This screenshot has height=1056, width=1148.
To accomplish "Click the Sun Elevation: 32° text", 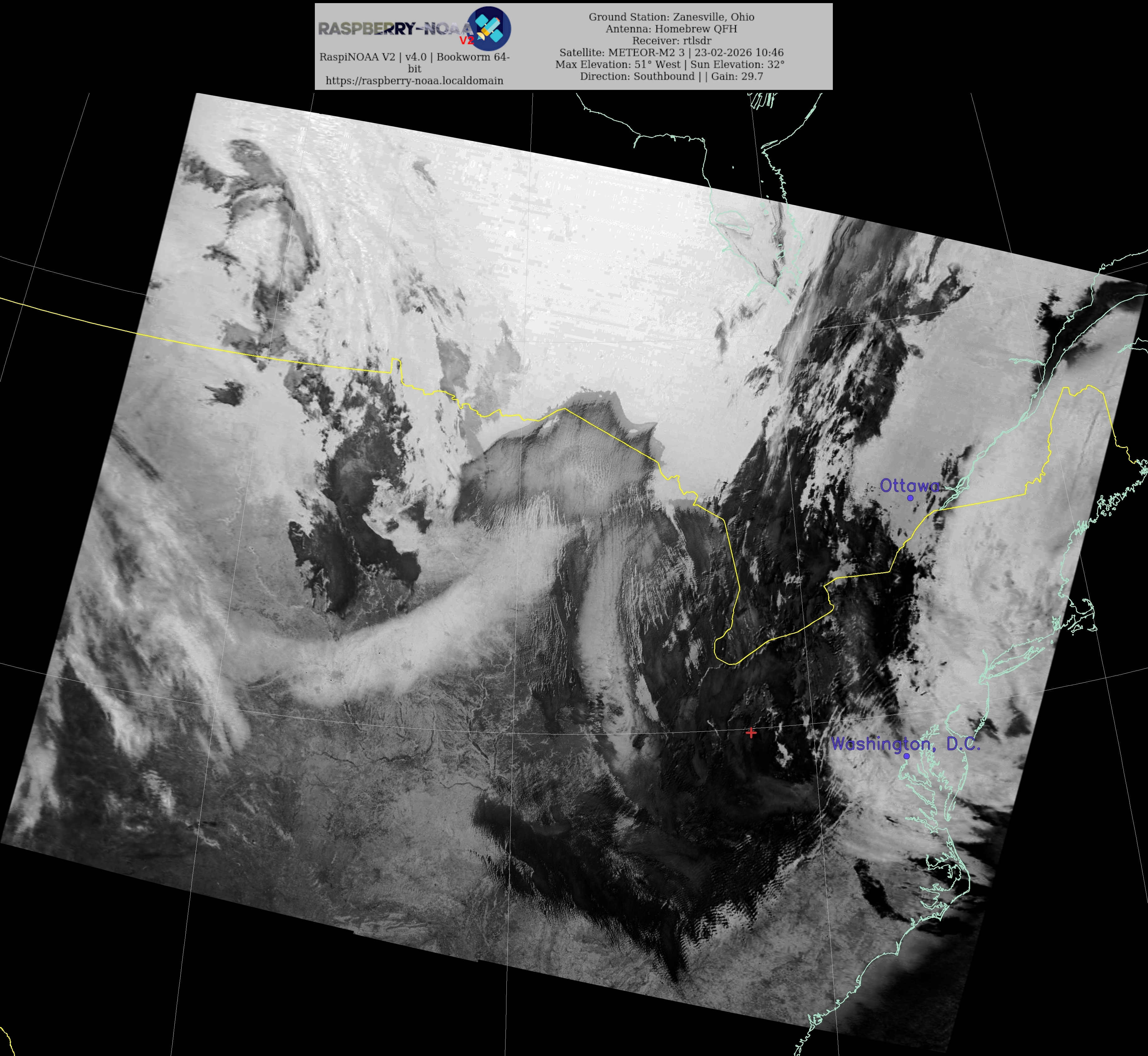I will coord(737,65).
